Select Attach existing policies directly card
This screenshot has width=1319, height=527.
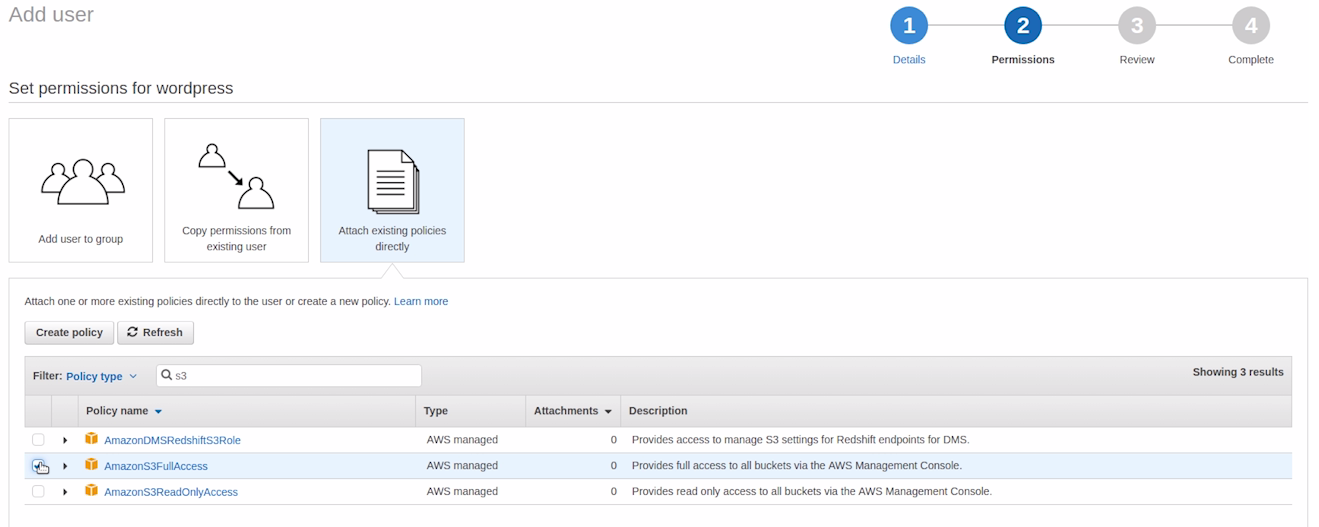[392, 190]
